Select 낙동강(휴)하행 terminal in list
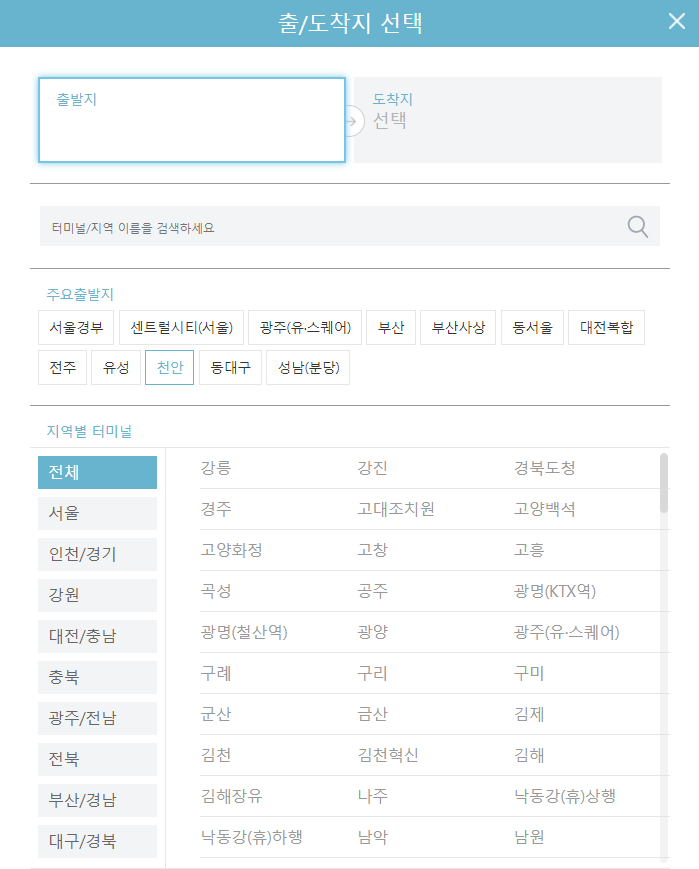Viewport: 699px width, 869px height. click(251, 837)
